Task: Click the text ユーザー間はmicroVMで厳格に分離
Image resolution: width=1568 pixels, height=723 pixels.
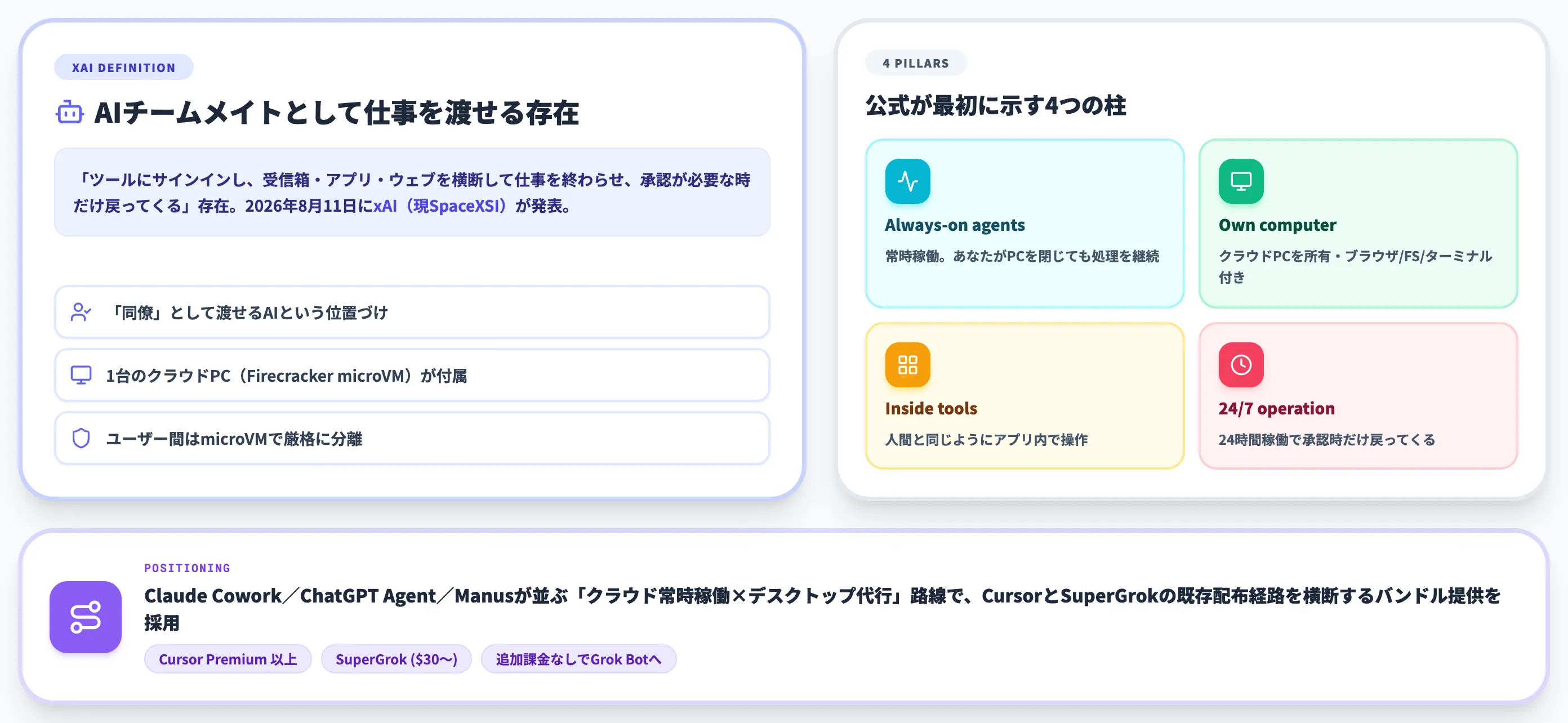Action: point(234,438)
